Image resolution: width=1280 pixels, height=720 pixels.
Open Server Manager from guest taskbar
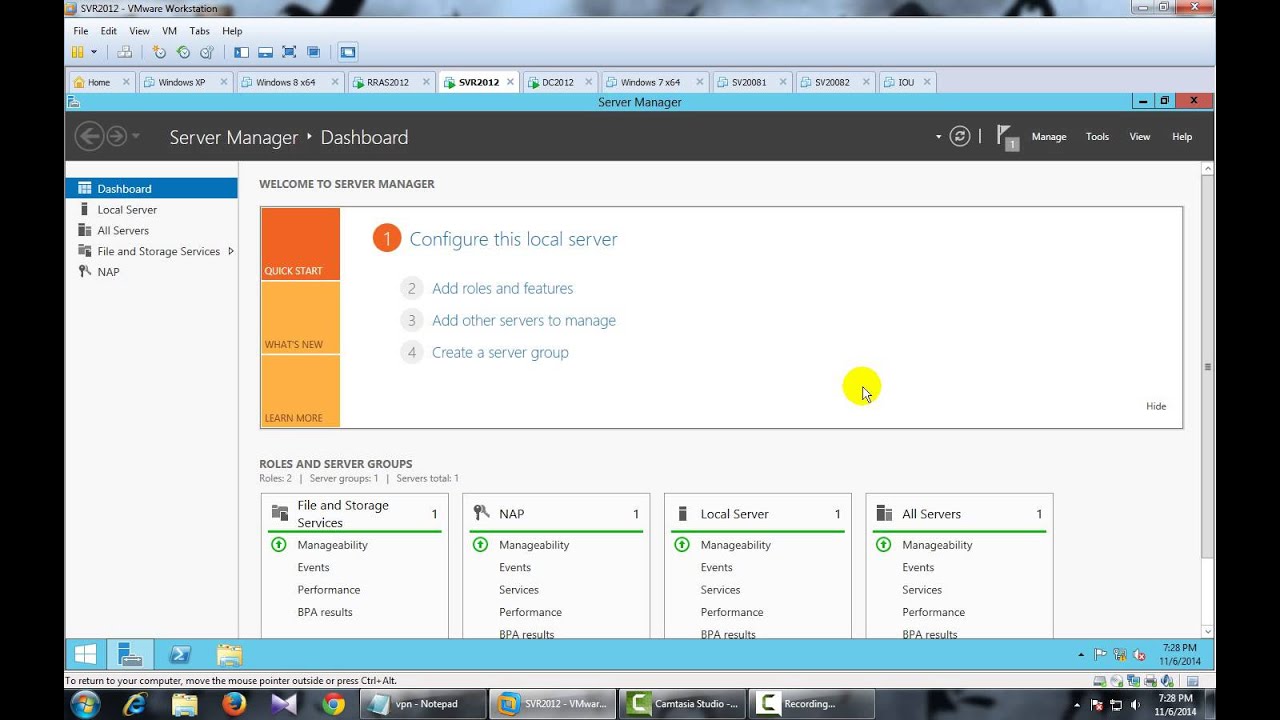[x=130, y=655]
